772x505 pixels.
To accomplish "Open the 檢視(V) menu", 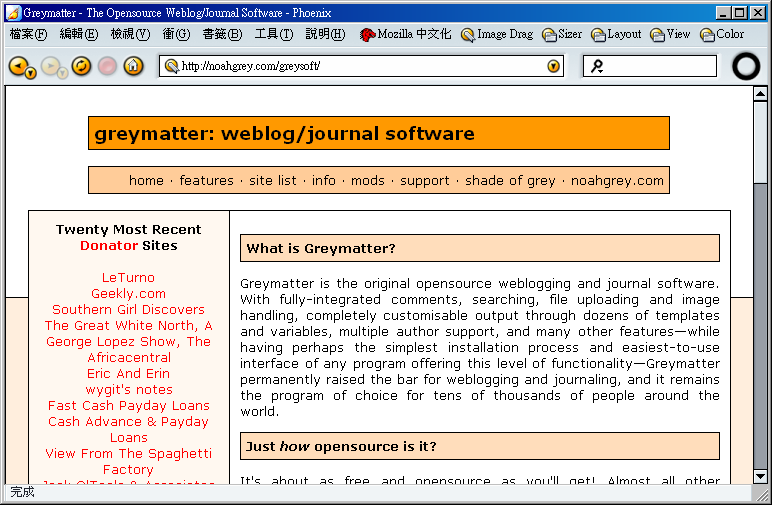I will (130, 34).
